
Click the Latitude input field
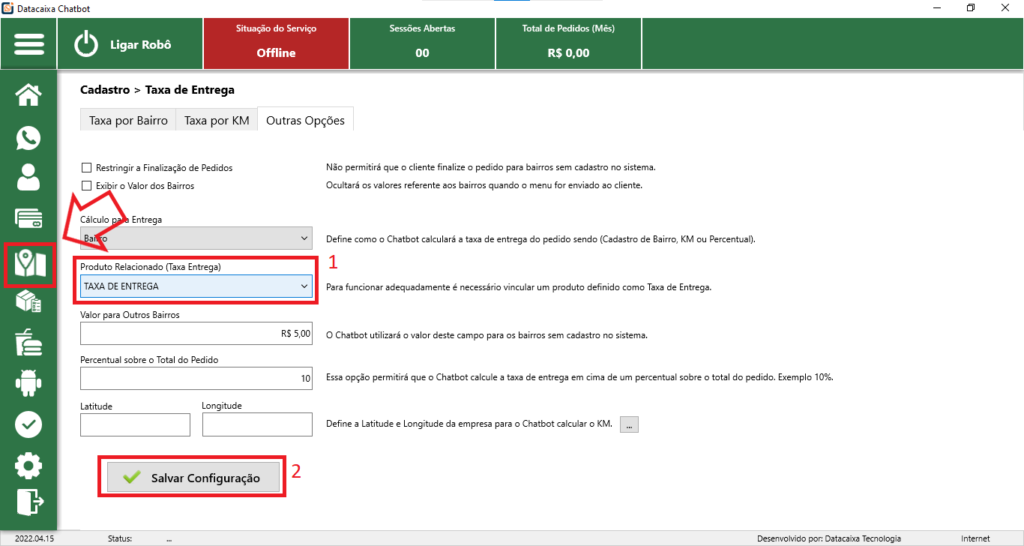pyautogui.click(x=135, y=425)
